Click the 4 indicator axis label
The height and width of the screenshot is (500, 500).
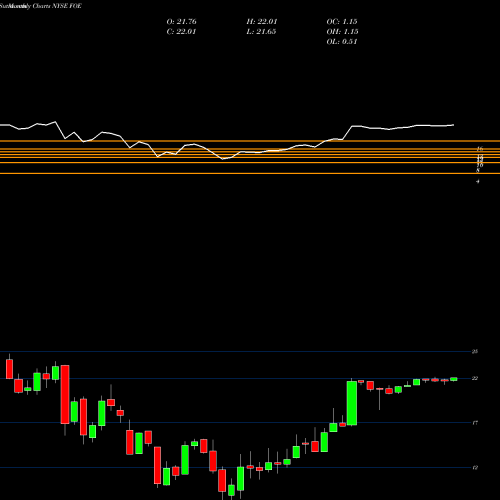click(478, 182)
